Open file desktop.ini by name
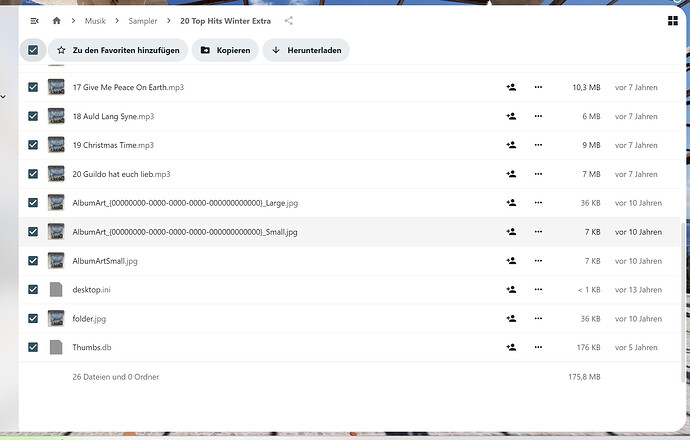690x440 pixels. click(x=91, y=290)
